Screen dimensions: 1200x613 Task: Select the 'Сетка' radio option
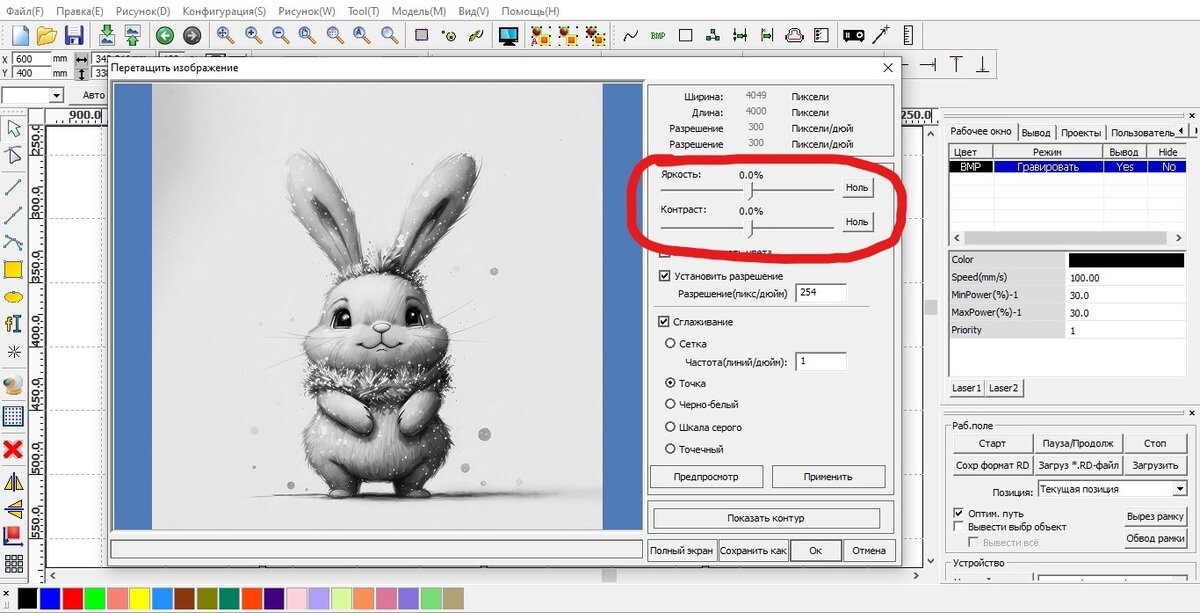tap(671, 343)
